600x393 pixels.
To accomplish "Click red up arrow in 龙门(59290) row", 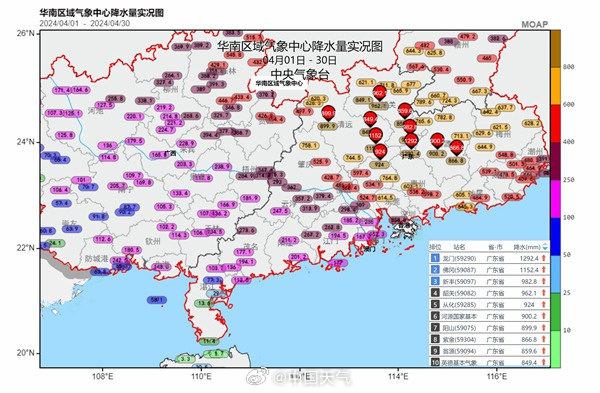I will tap(543, 258).
